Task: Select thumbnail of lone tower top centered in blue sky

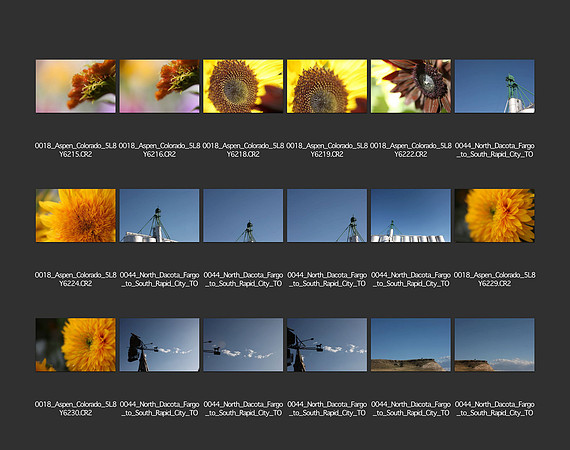Action: [243, 215]
